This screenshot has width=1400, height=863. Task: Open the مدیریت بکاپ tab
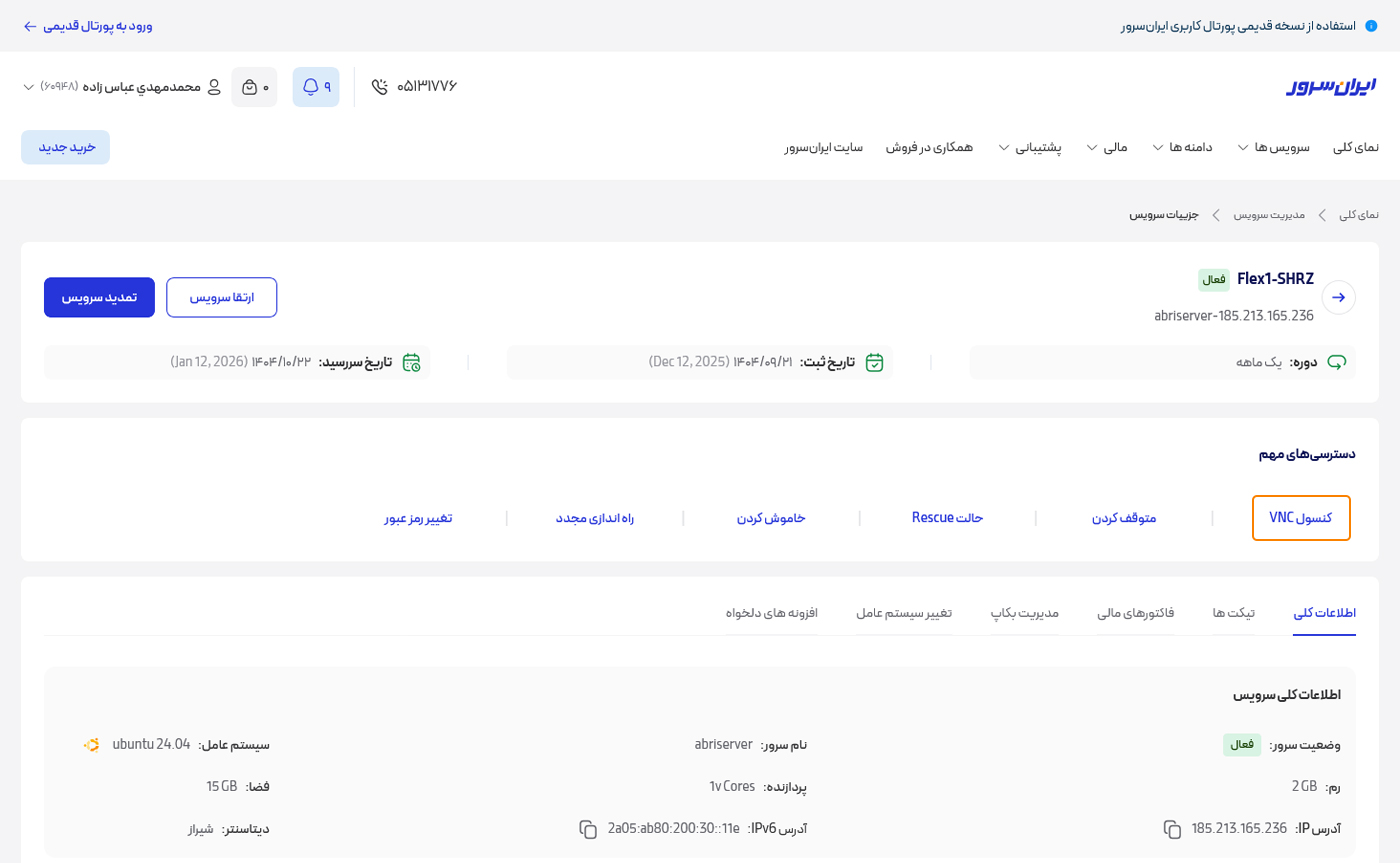click(x=1024, y=613)
